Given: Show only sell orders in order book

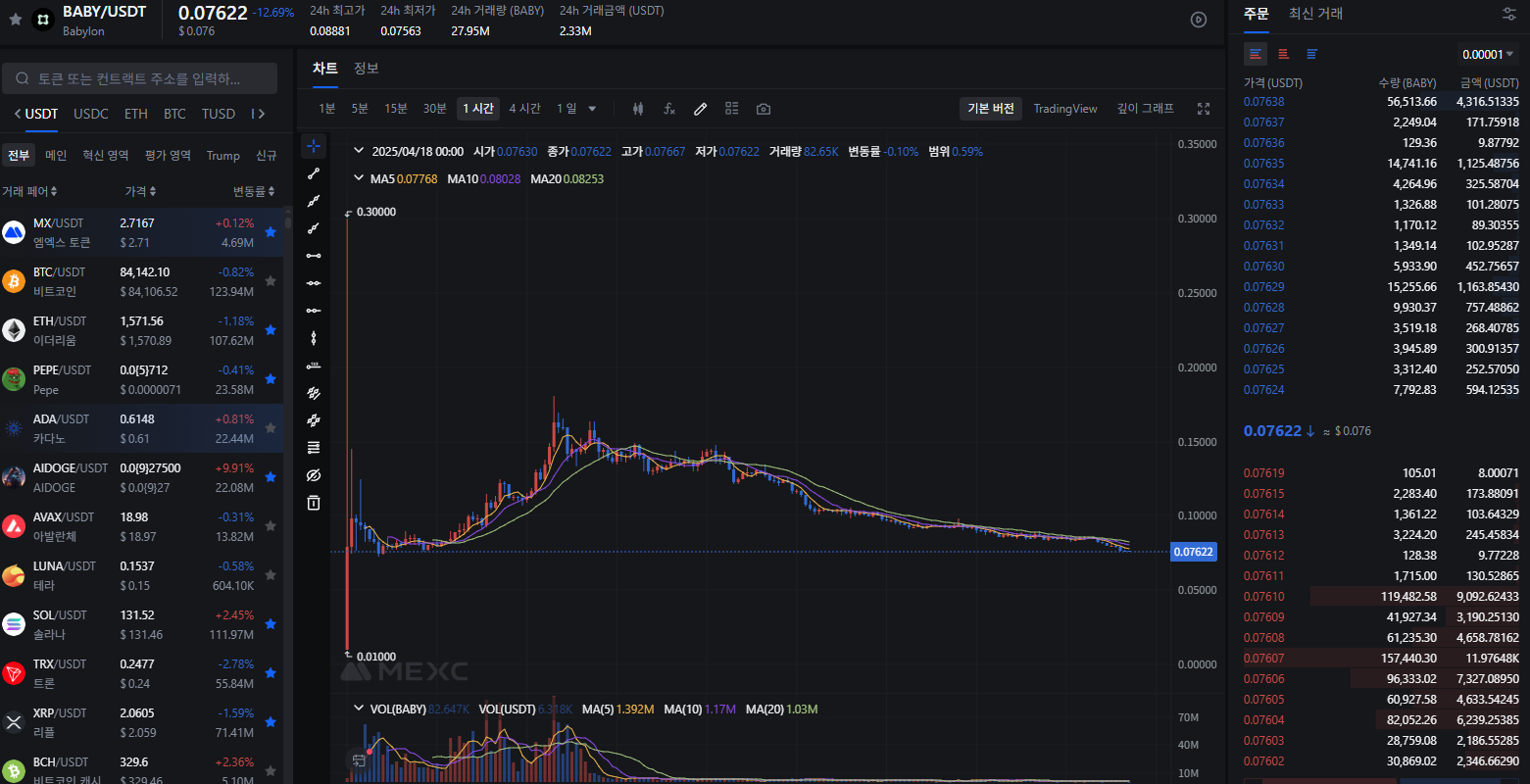Looking at the screenshot, I should 1283,54.
